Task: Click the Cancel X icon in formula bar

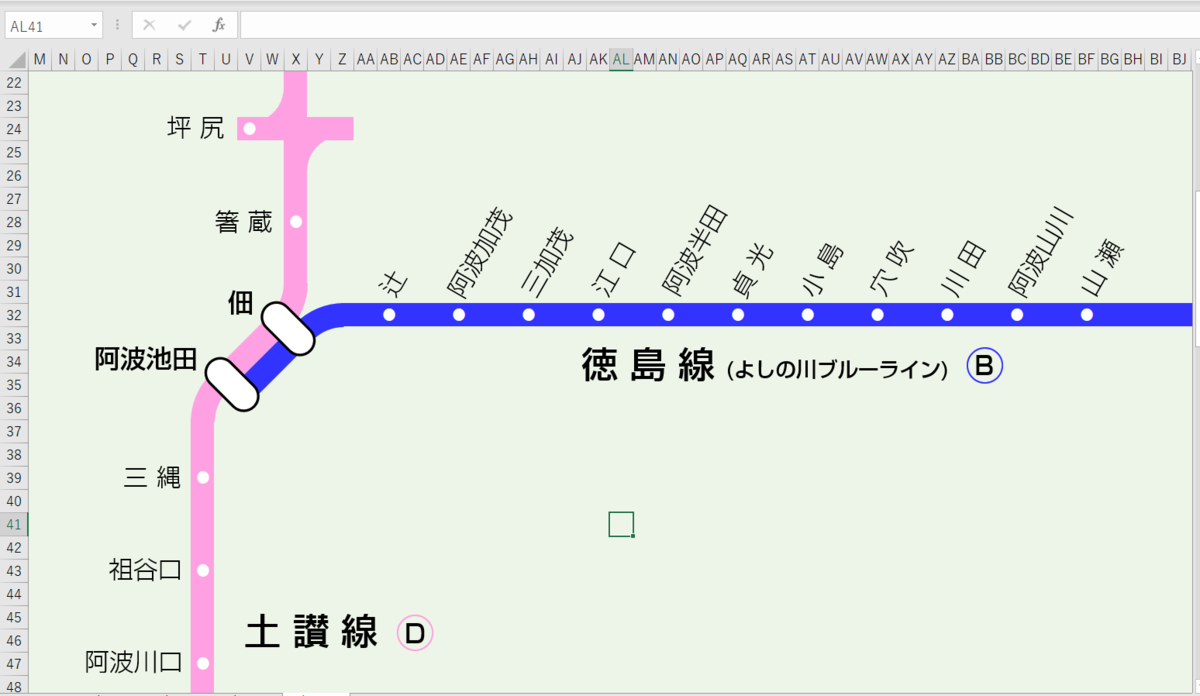Action: click(x=149, y=25)
